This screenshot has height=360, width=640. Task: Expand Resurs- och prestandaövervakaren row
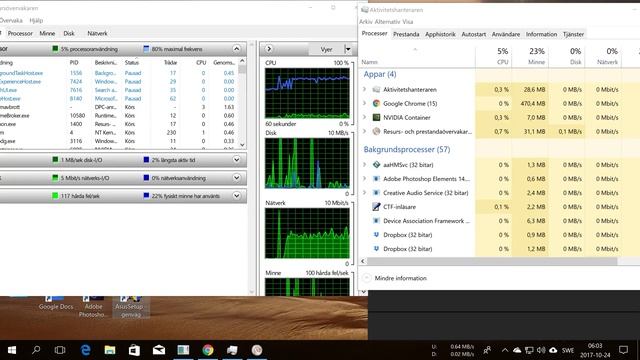pos(364,131)
